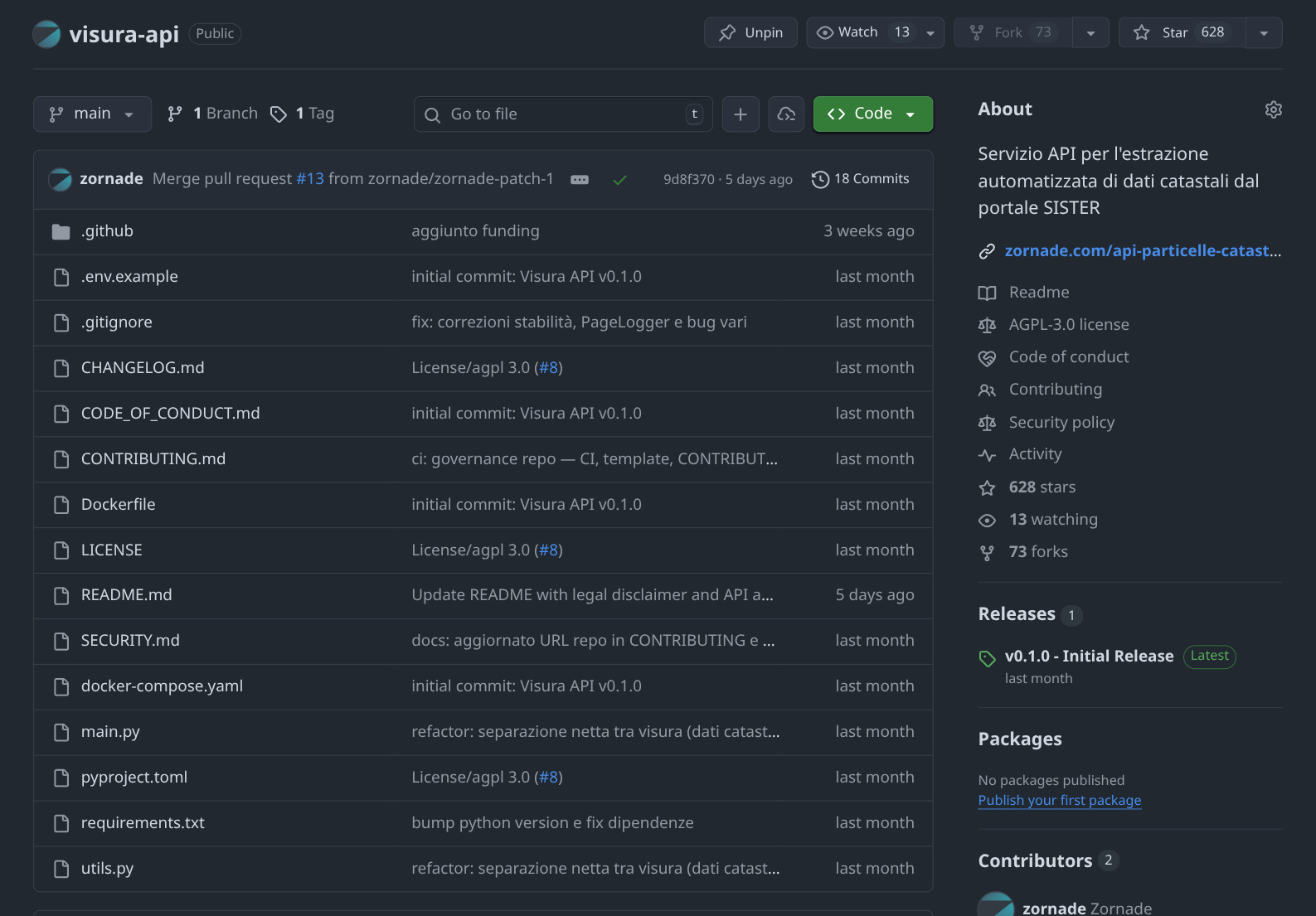Click the file icon beside Dockerfile
The height and width of the screenshot is (916, 1316).
61,505
